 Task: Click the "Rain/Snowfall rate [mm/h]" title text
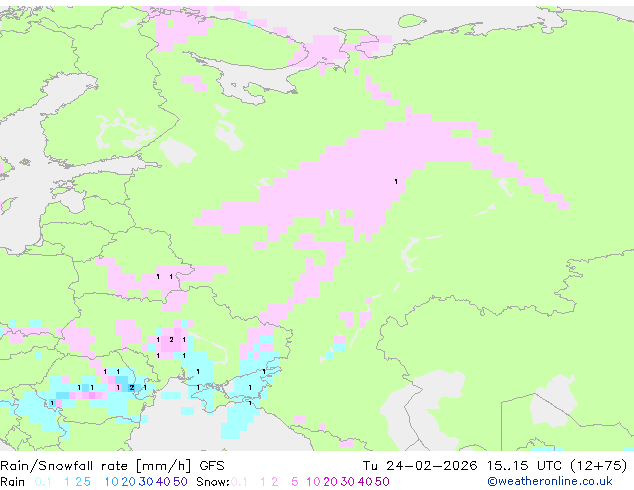95,466
